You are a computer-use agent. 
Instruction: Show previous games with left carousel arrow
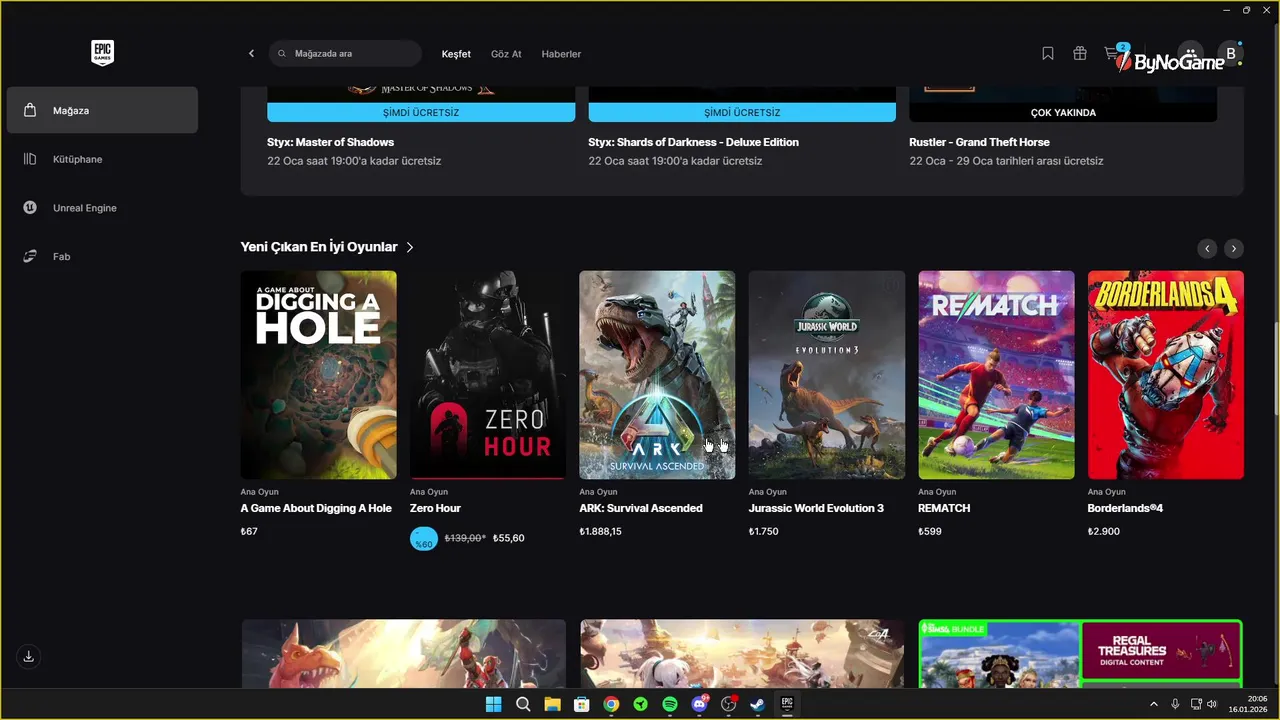point(1207,248)
